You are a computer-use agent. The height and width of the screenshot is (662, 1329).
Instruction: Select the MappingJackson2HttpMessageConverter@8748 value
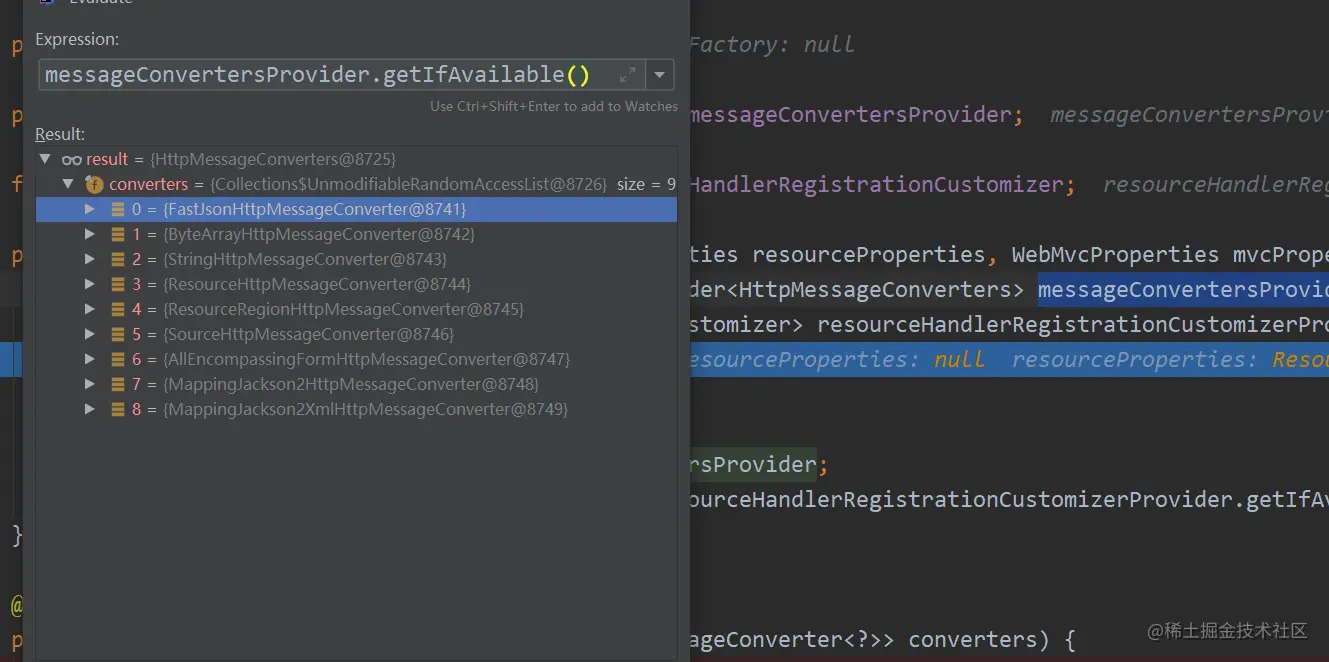[x=350, y=384]
